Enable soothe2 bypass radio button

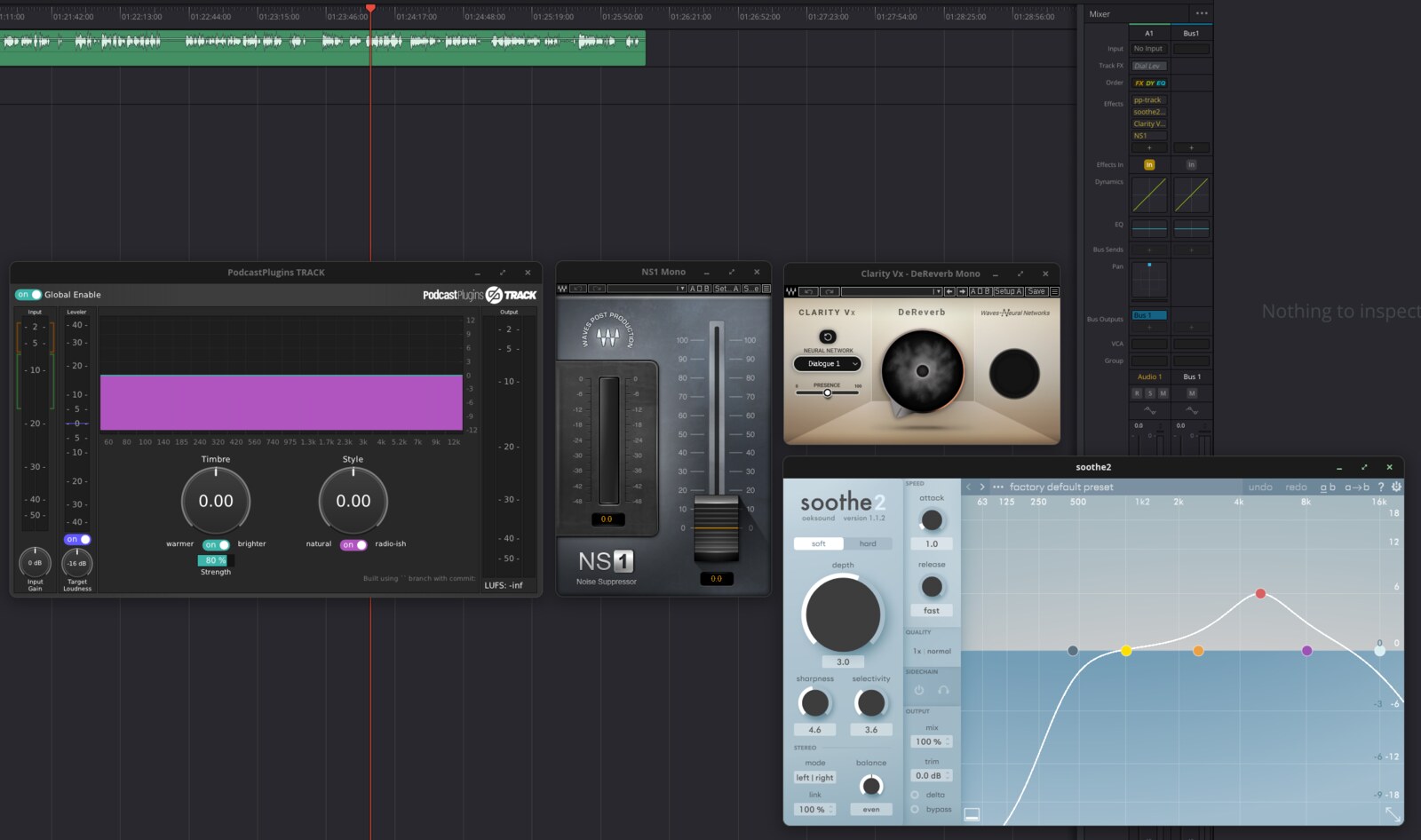coord(915,809)
